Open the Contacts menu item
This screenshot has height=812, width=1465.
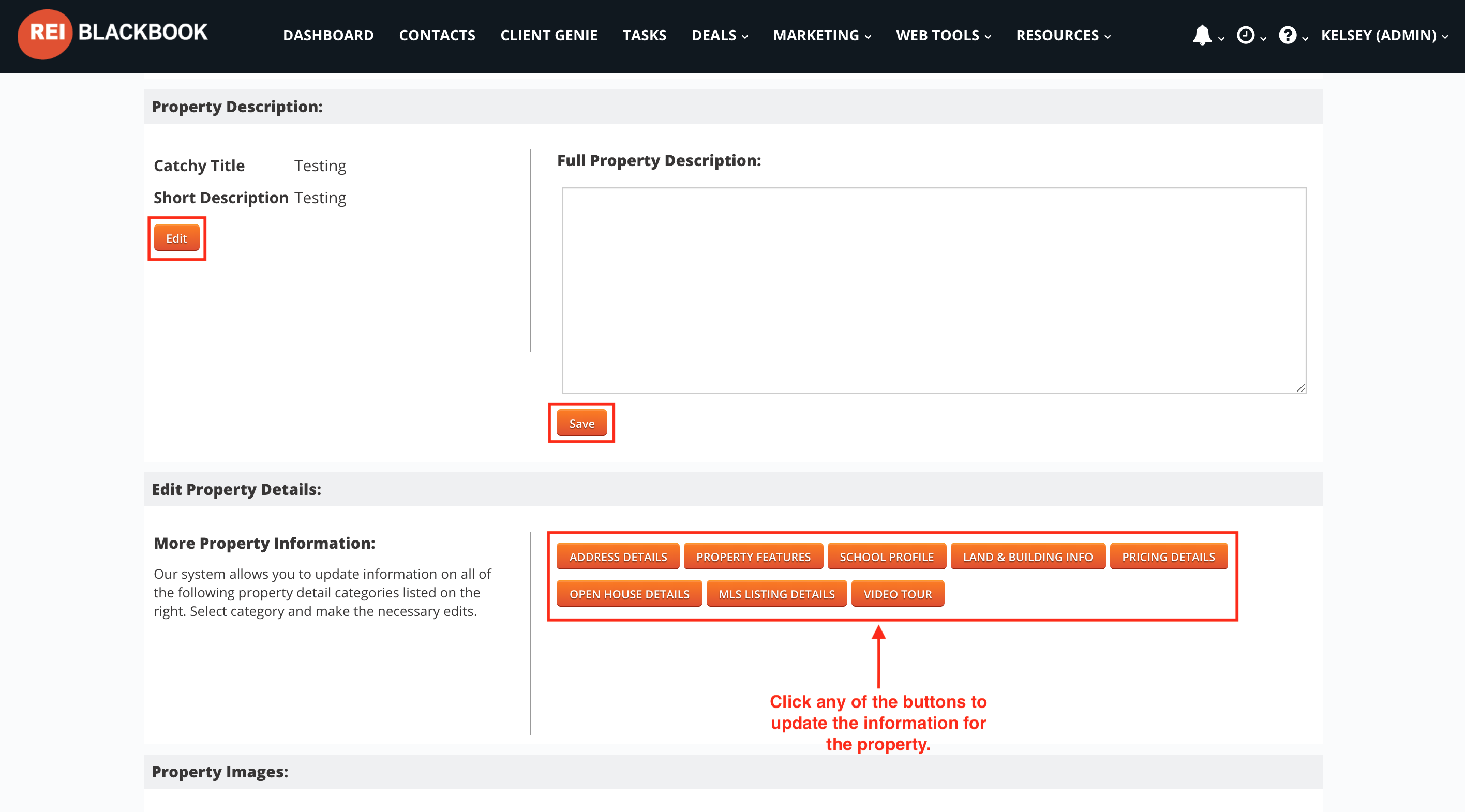(x=437, y=35)
